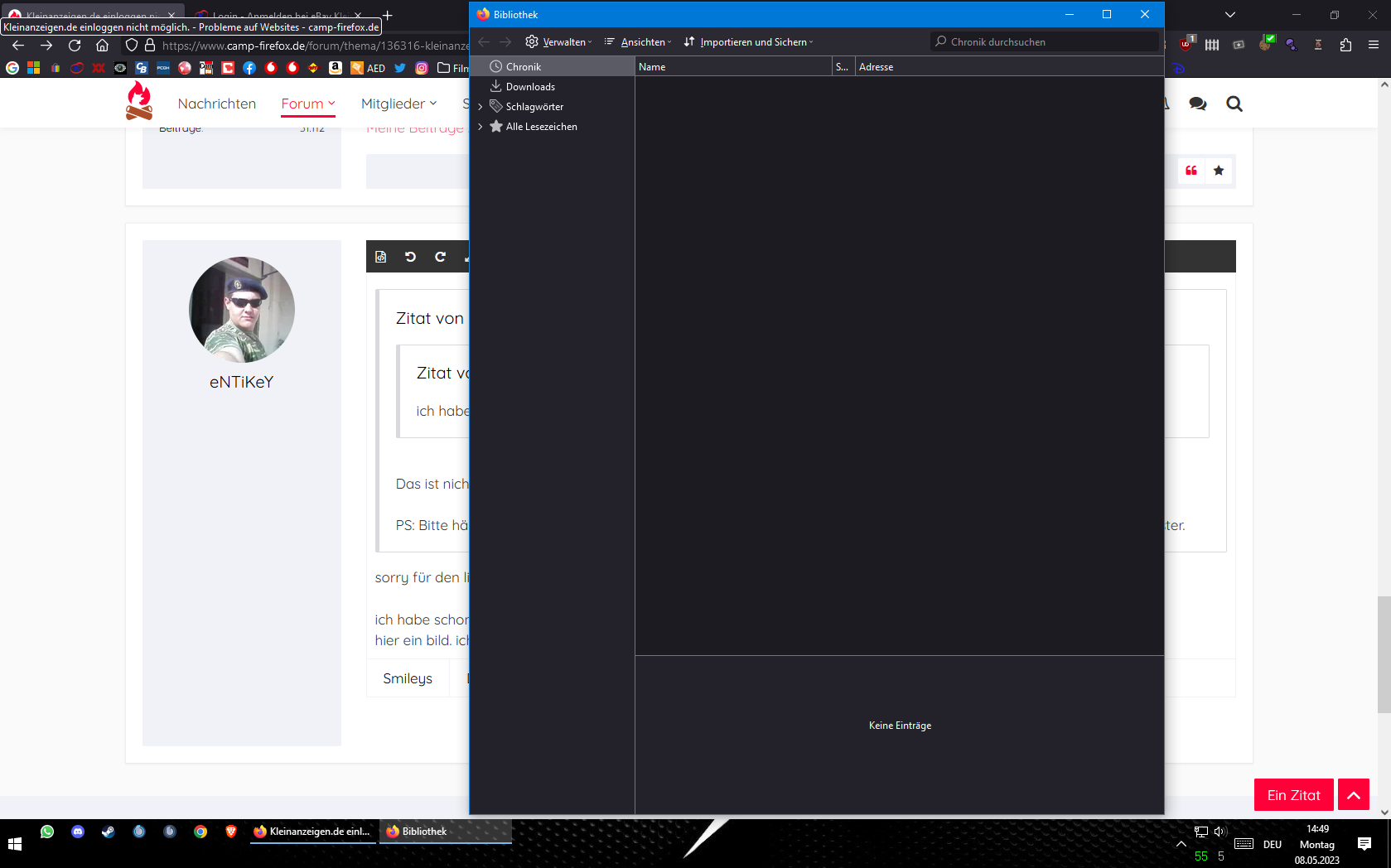Open the Firefox hamburger menu
Viewport: 1391px width, 868px height.
1374,45
